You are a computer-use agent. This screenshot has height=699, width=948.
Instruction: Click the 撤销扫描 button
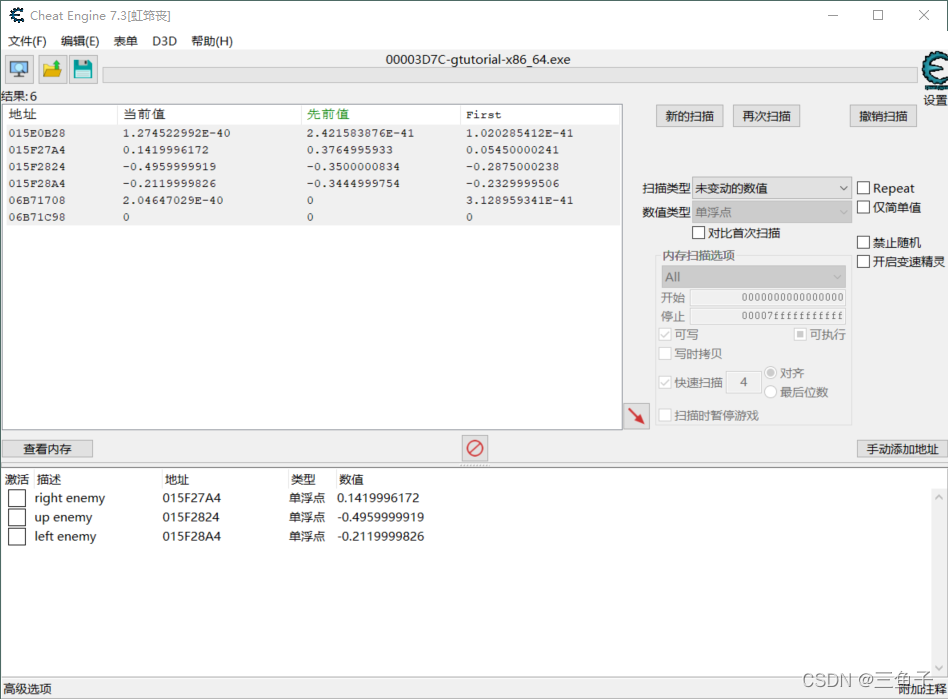[883, 116]
